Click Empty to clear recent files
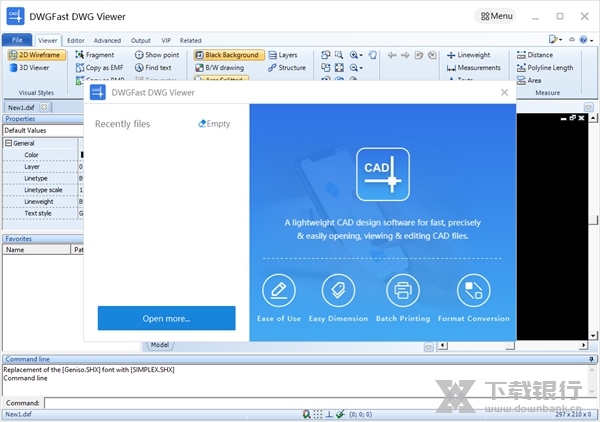 214,124
